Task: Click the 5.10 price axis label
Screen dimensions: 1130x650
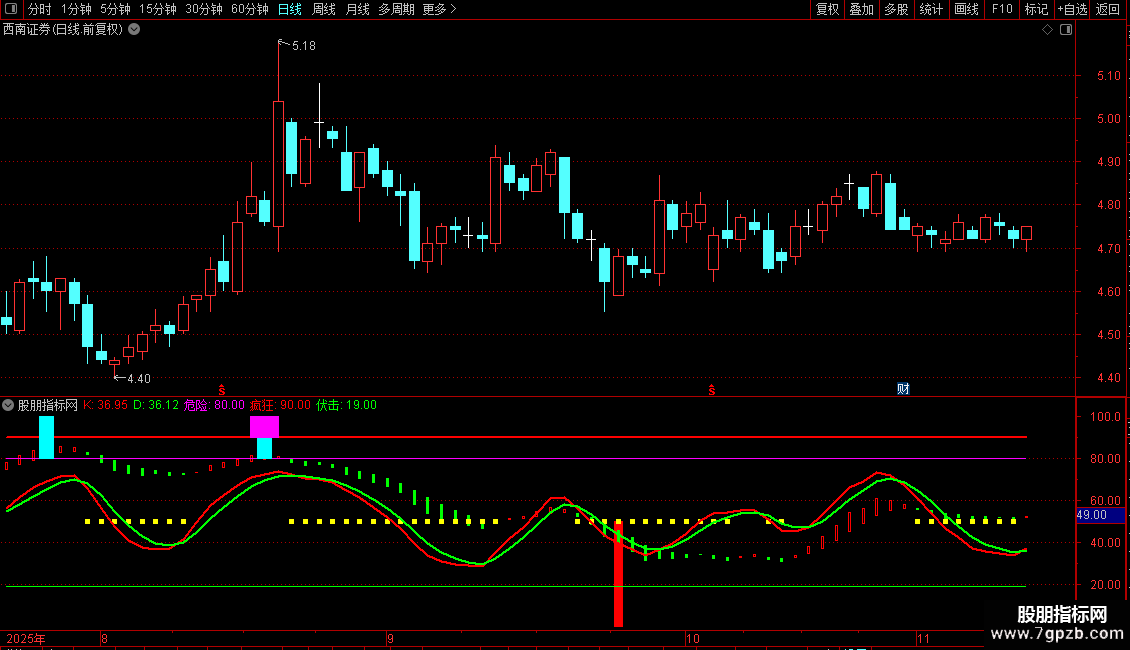Action: tap(1108, 76)
